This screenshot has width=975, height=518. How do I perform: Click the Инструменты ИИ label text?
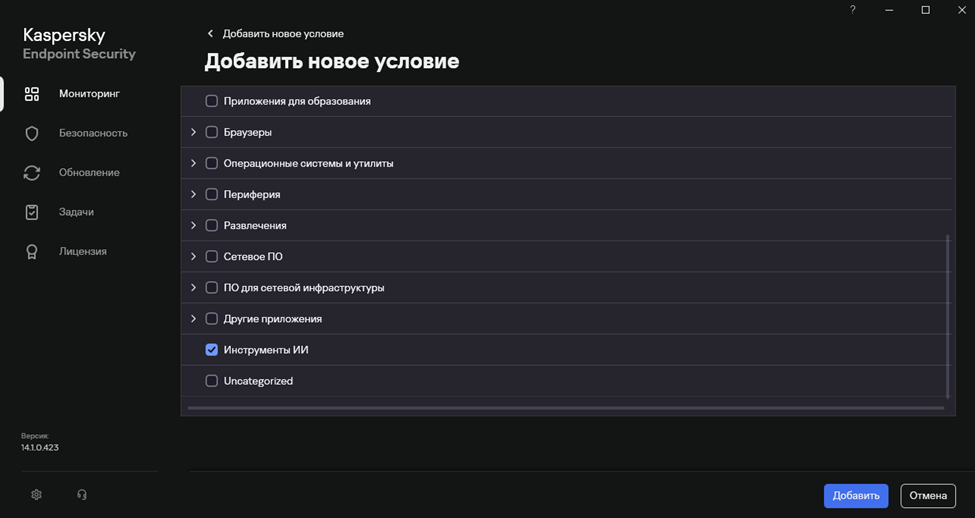coord(266,349)
